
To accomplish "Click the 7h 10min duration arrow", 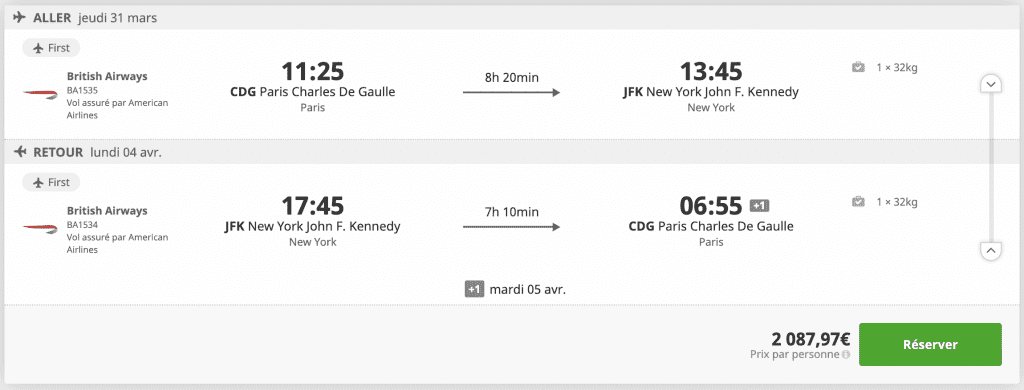I will [x=511, y=227].
